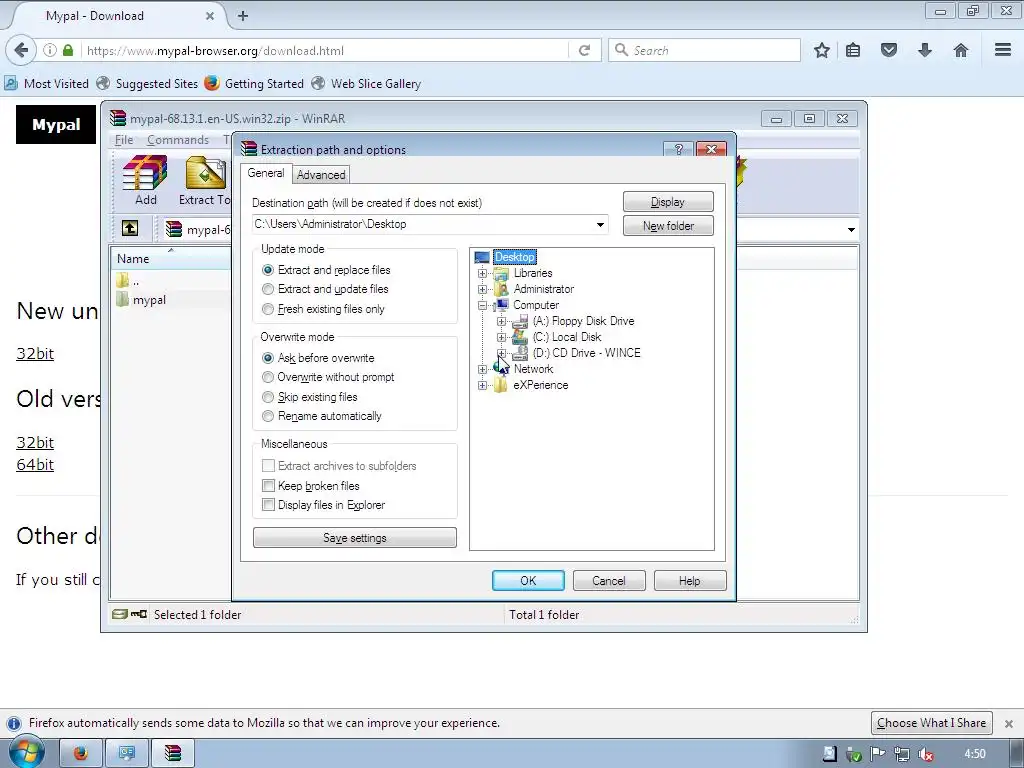The height and width of the screenshot is (768, 1024).
Task: Create a New folder
Action: tap(667, 226)
